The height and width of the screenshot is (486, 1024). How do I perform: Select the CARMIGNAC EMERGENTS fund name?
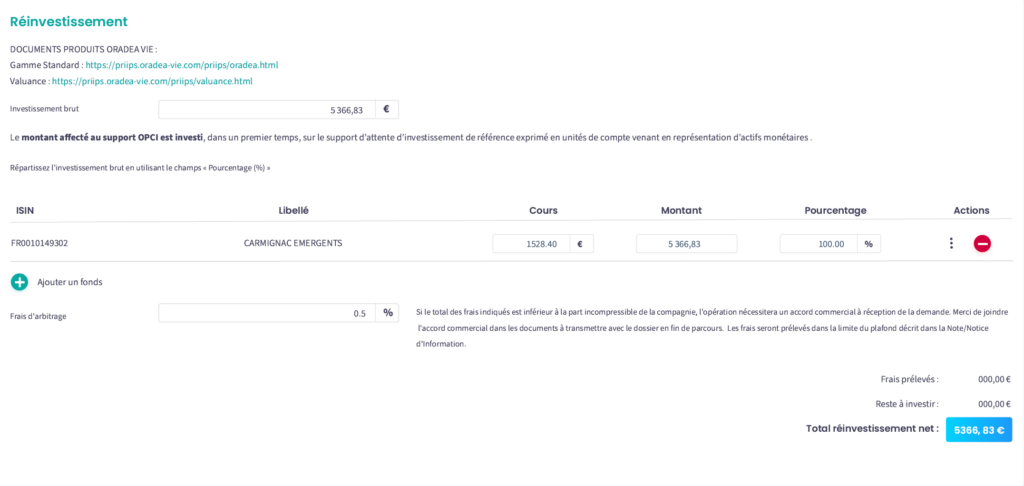point(293,243)
